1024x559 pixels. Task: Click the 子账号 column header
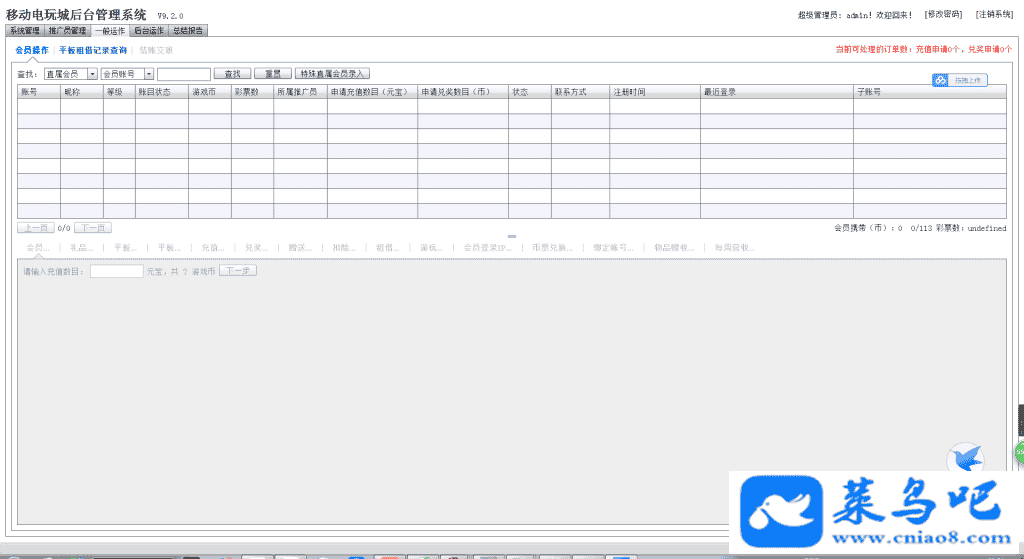[x=929, y=92]
